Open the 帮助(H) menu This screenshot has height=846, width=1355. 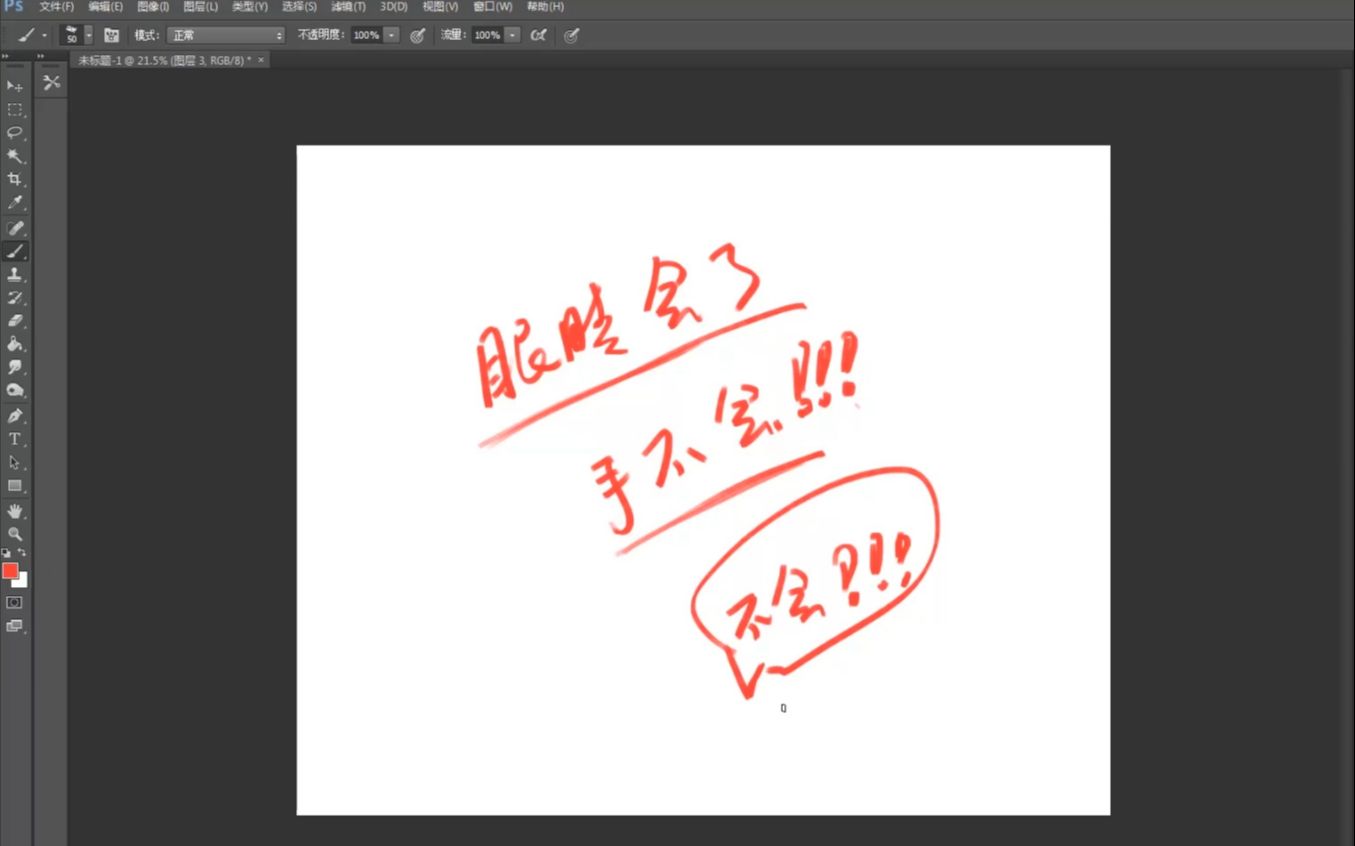[x=545, y=7]
